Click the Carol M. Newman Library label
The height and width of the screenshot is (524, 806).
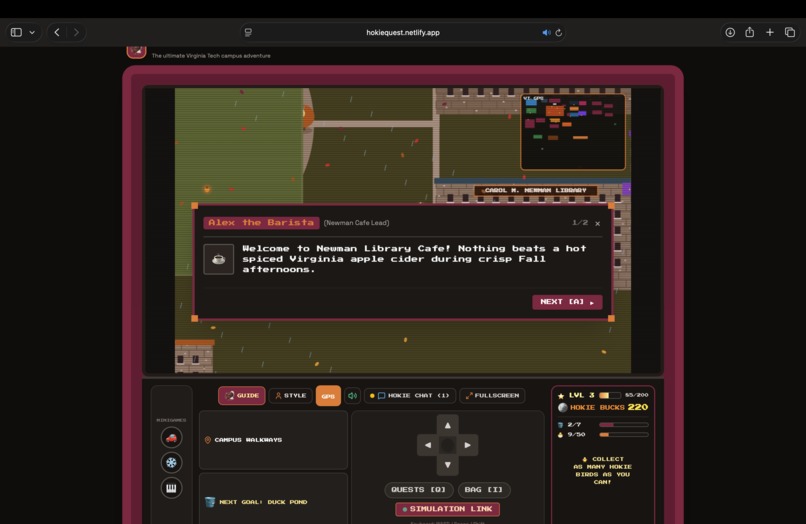(536, 190)
